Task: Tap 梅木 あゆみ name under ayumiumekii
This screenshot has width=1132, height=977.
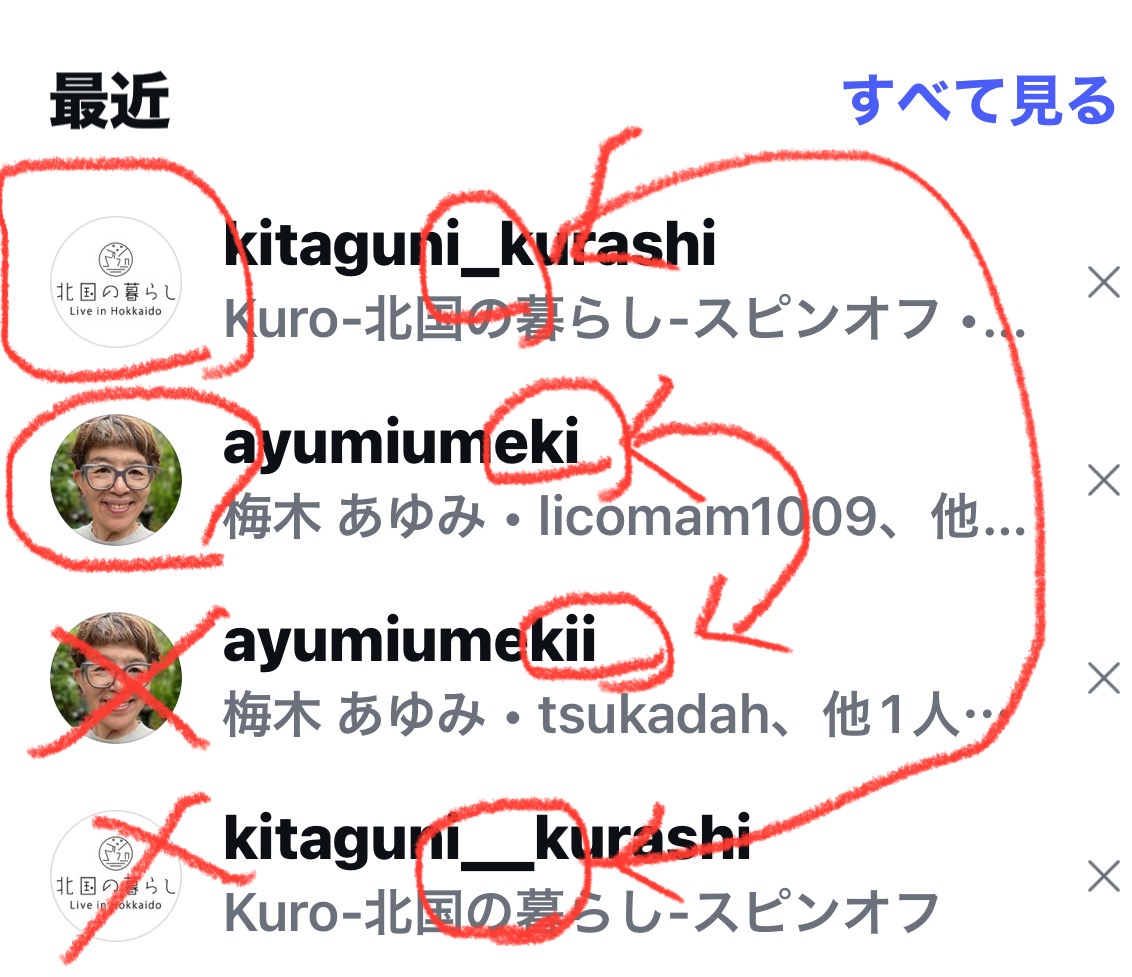Action: [354, 715]
